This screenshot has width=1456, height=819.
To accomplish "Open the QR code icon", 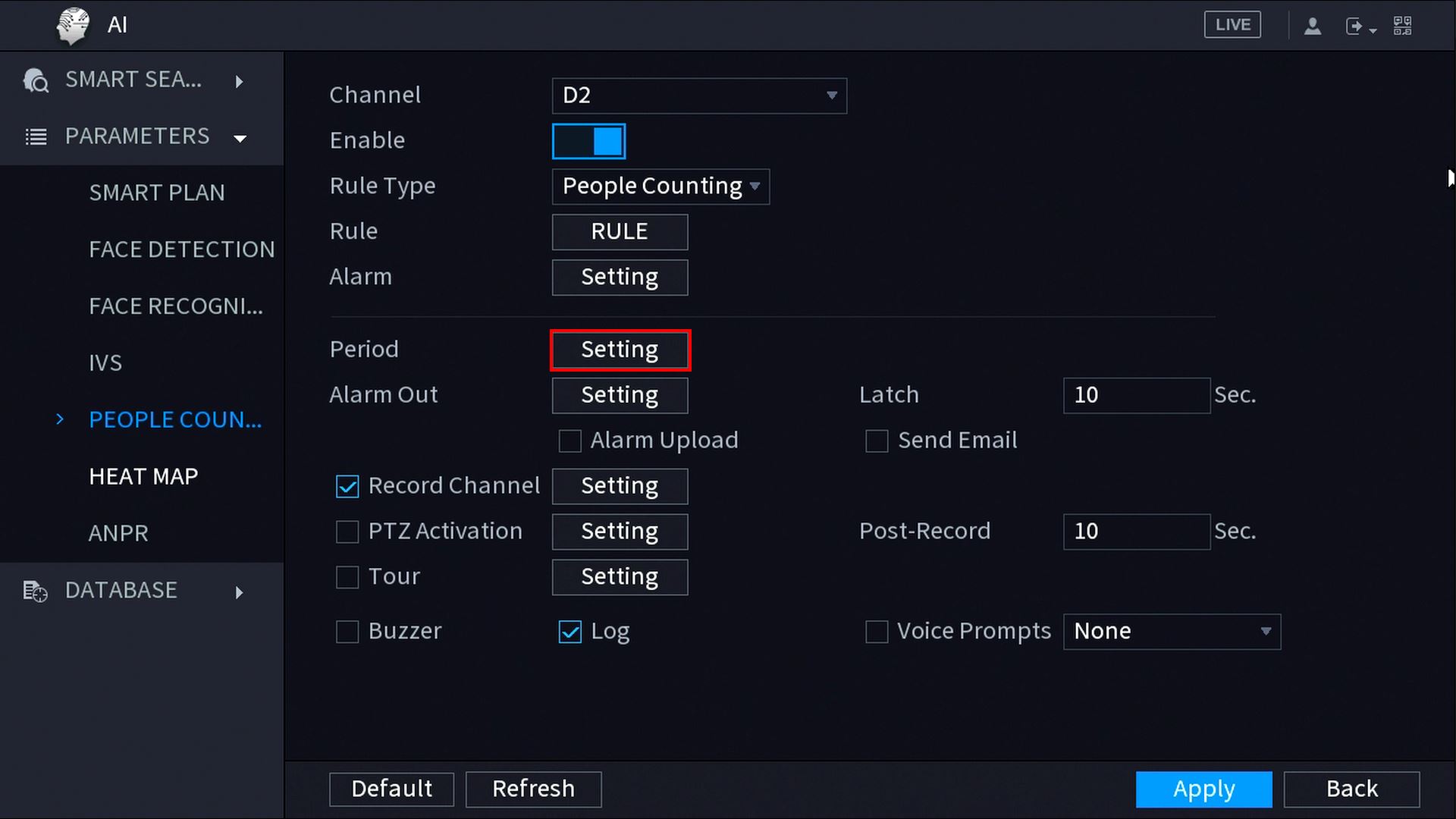I will tap(1402, 26).
